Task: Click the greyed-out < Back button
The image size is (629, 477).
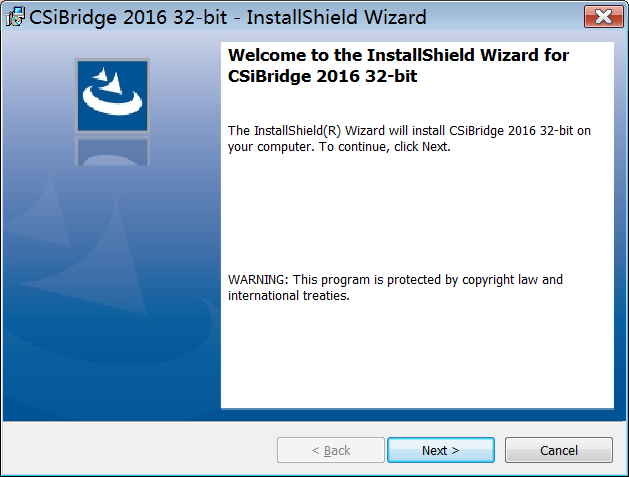Action: tap(331, 450)
